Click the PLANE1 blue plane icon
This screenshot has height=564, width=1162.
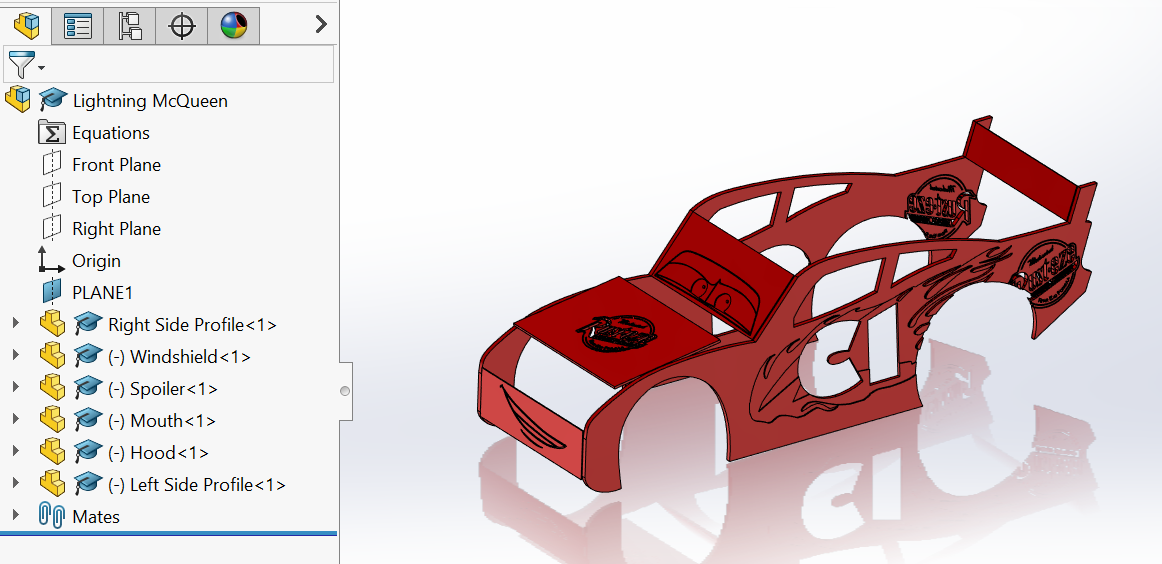(52, 291)
